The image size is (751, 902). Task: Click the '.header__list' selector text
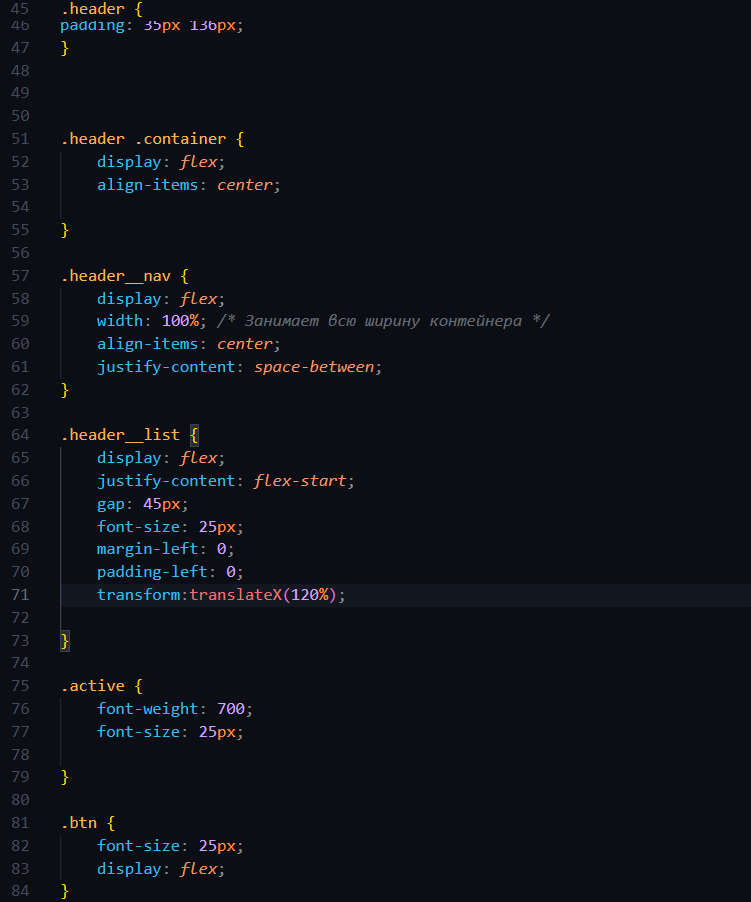tap(120, 435)
